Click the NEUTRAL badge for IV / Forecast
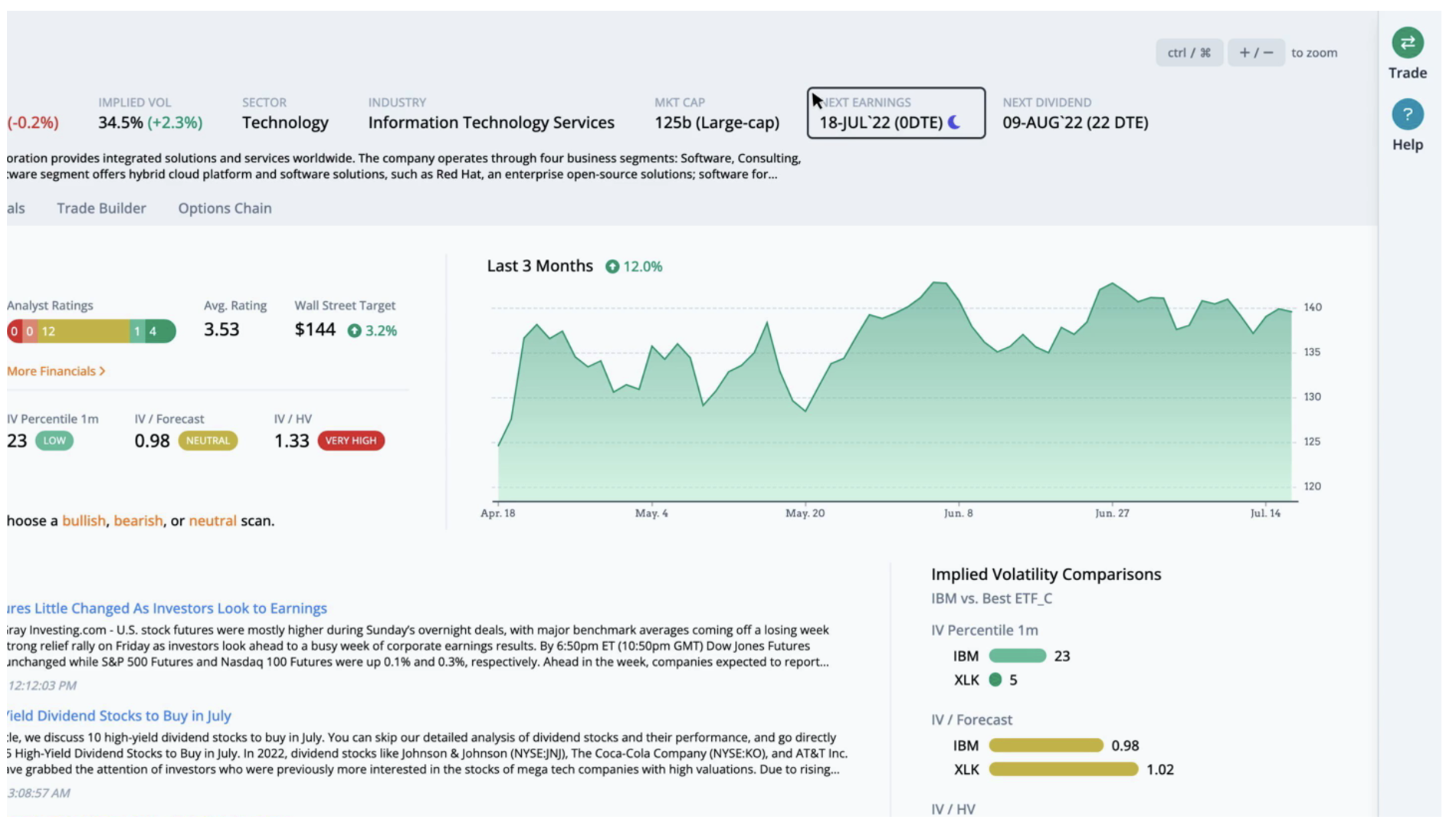 pyautogui.click(x=208, y=441)
